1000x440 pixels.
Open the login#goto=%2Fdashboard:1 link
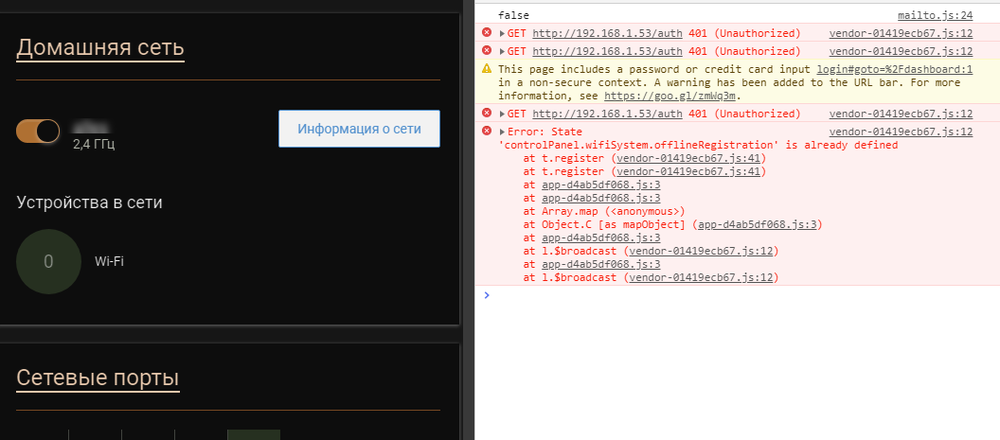point(895,70)
